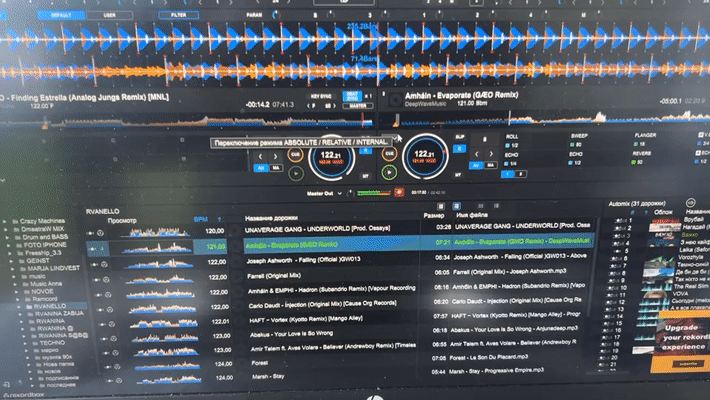Sort by the Размер column header
This screenshot has width=710, height=400.
coord(434,216)
